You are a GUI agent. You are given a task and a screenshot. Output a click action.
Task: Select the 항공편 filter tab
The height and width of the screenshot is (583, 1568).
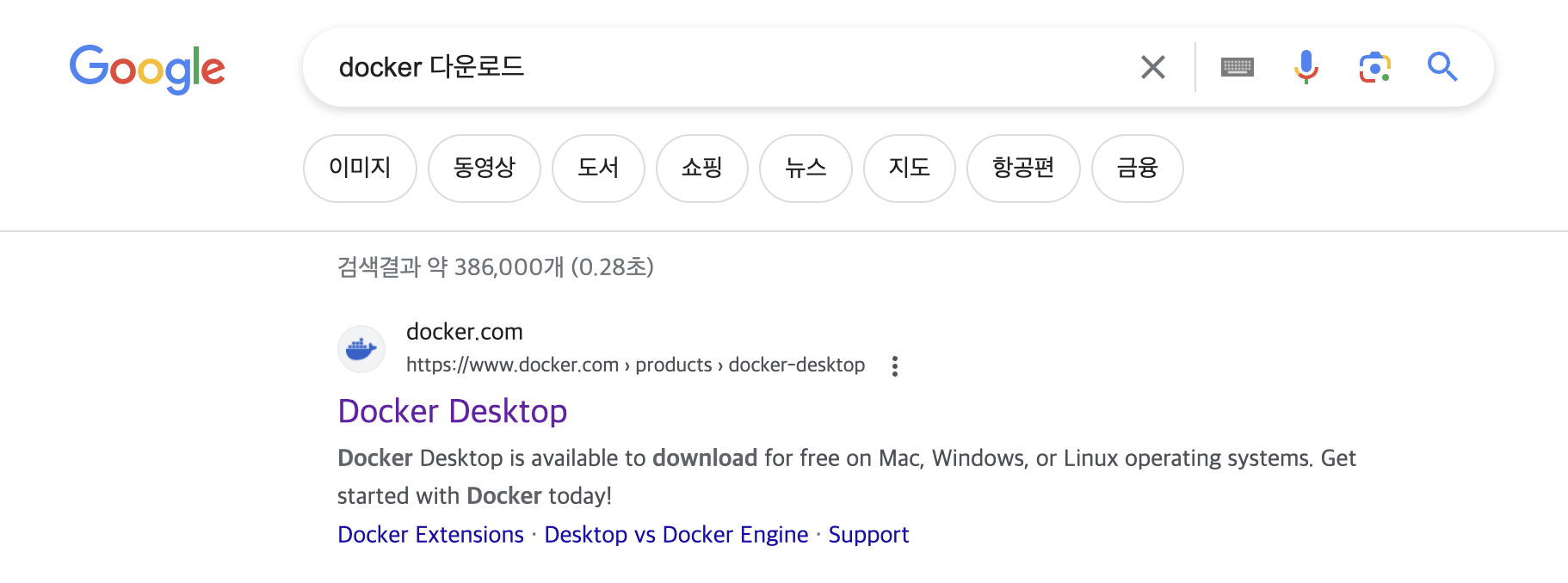click(x=1023, y=169)
